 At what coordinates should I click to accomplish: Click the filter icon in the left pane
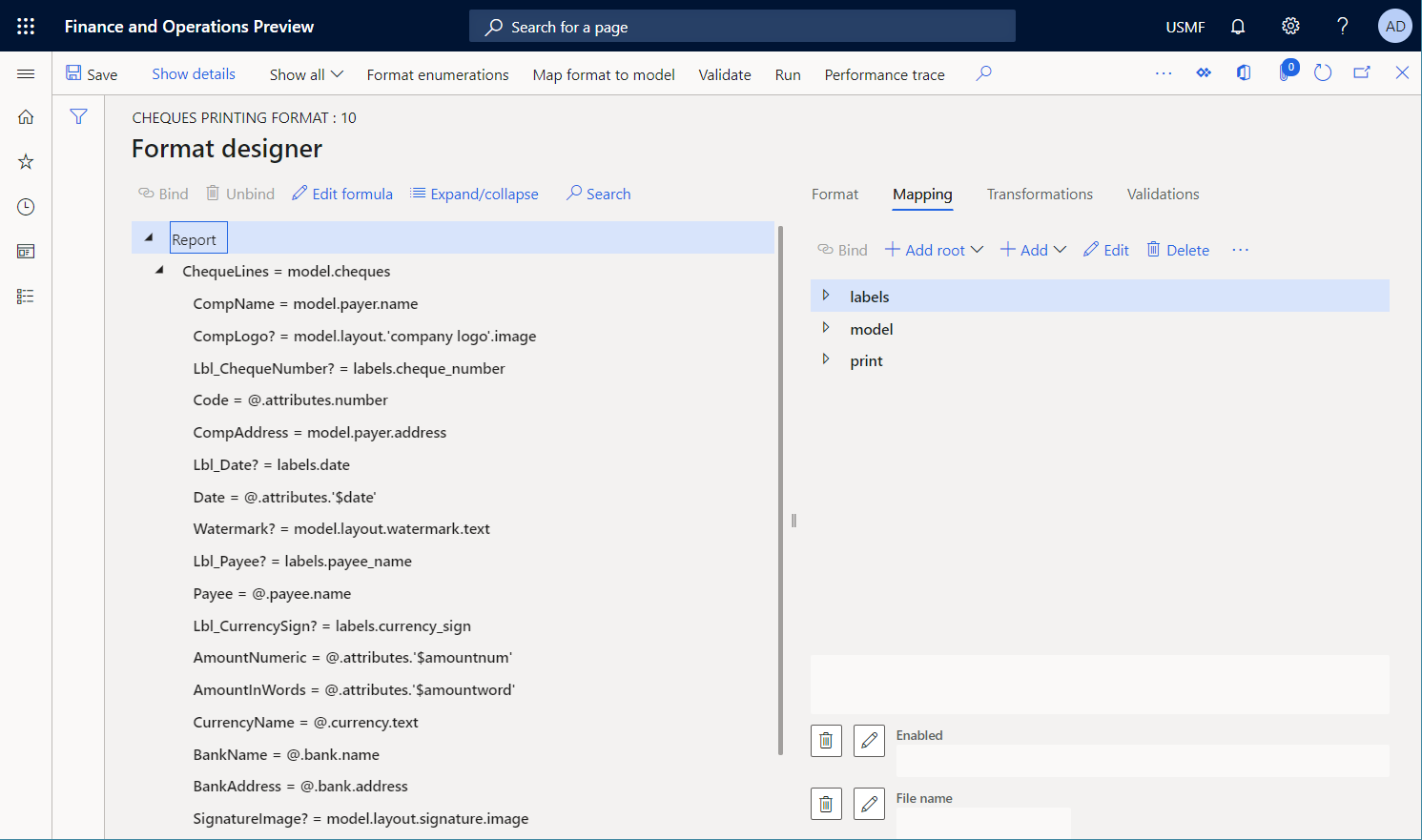coord(78,115)
